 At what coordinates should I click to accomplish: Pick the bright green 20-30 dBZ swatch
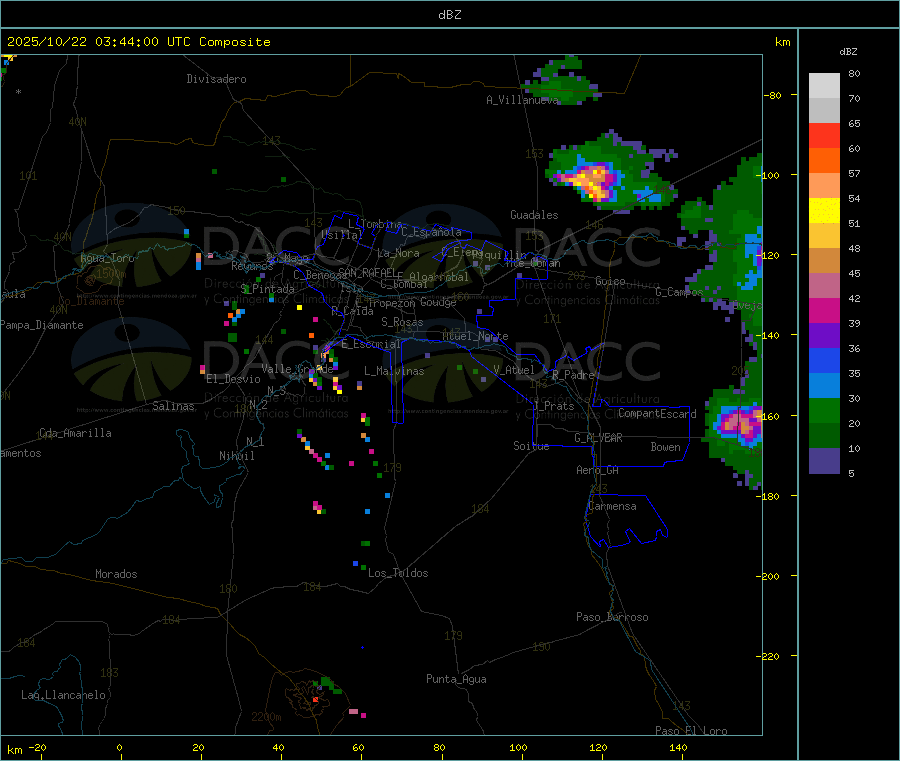click(824, 410)
